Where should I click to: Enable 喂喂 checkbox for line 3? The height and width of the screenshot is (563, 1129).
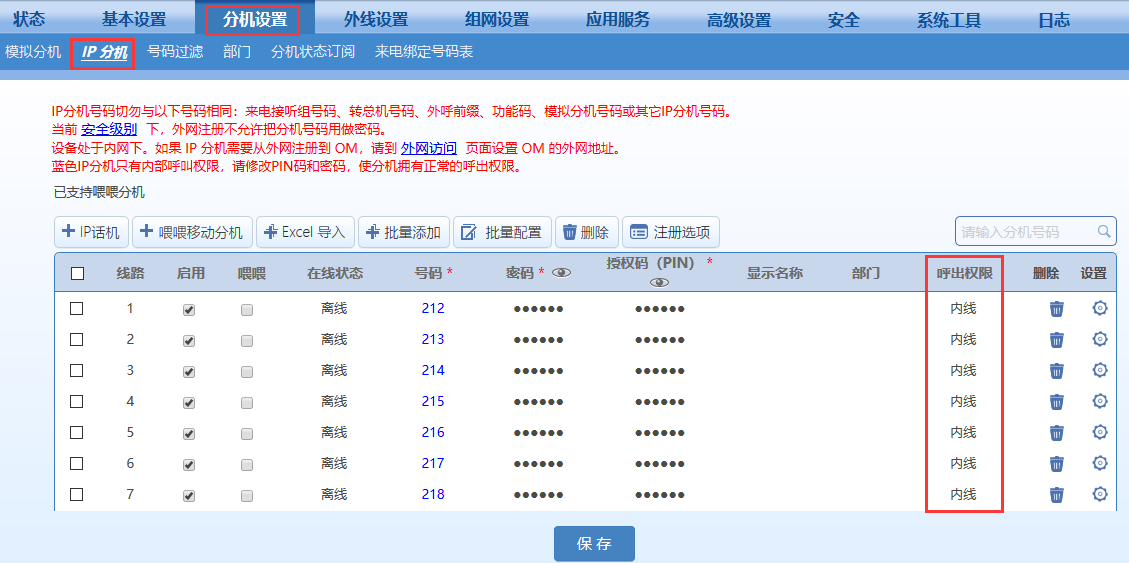(247, 372)
